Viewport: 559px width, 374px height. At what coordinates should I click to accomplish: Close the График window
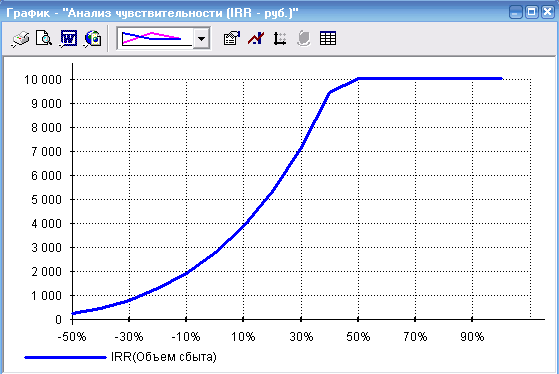click(x=548, y=12)
